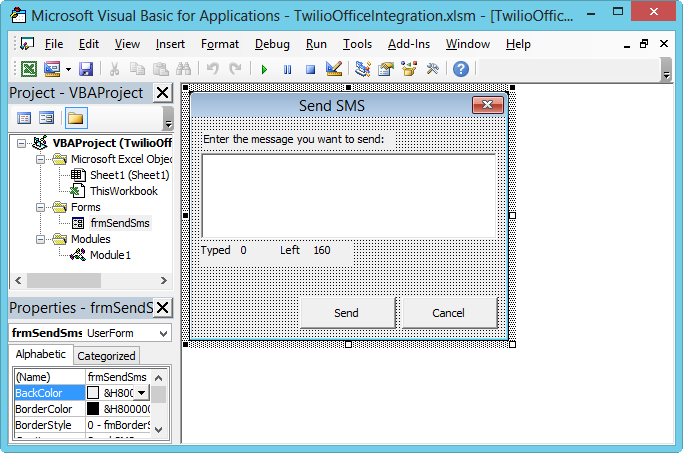The height and width of the screenshot is (453, 683).
Task: Open the BackColor value dropdown arrow
Action: (x=142, y=393)
